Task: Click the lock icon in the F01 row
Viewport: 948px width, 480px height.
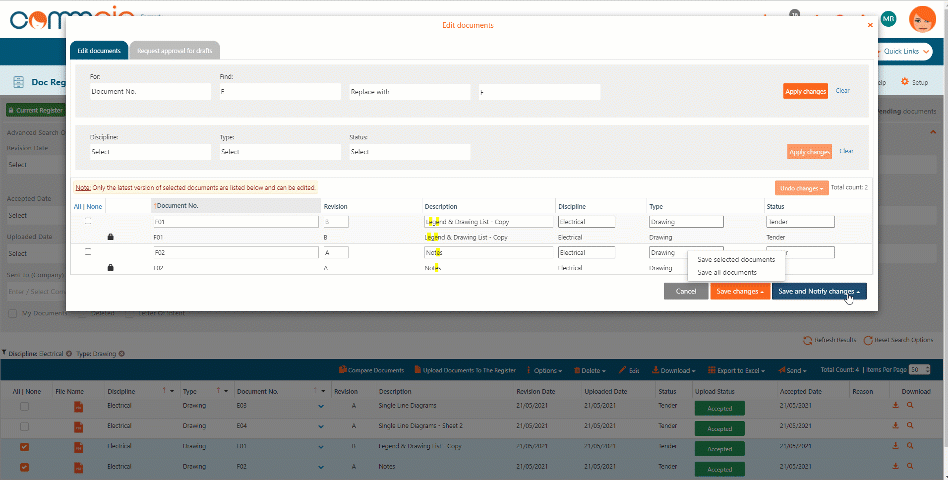Action: pyautogui.click(x=110, y=237)
